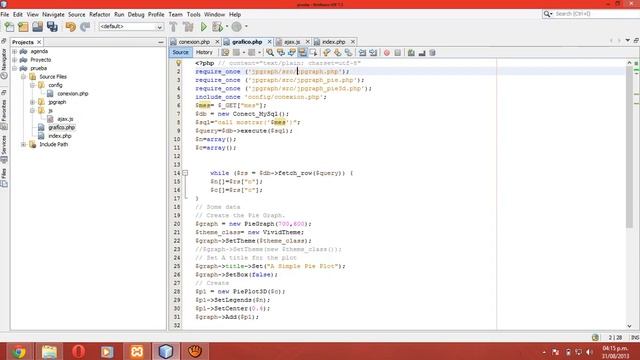Close the grafico.php tab
Image resolution: width=640 pixels, height=360 pixels.
coord(269,42)
